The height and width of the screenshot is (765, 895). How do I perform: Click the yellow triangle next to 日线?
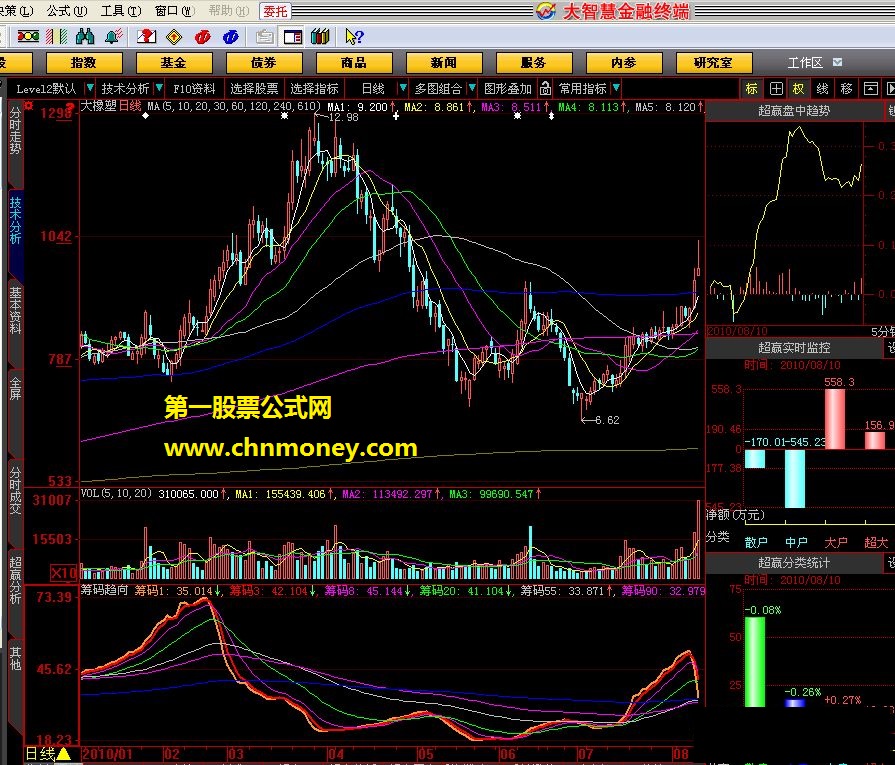(x=63, y=754)
